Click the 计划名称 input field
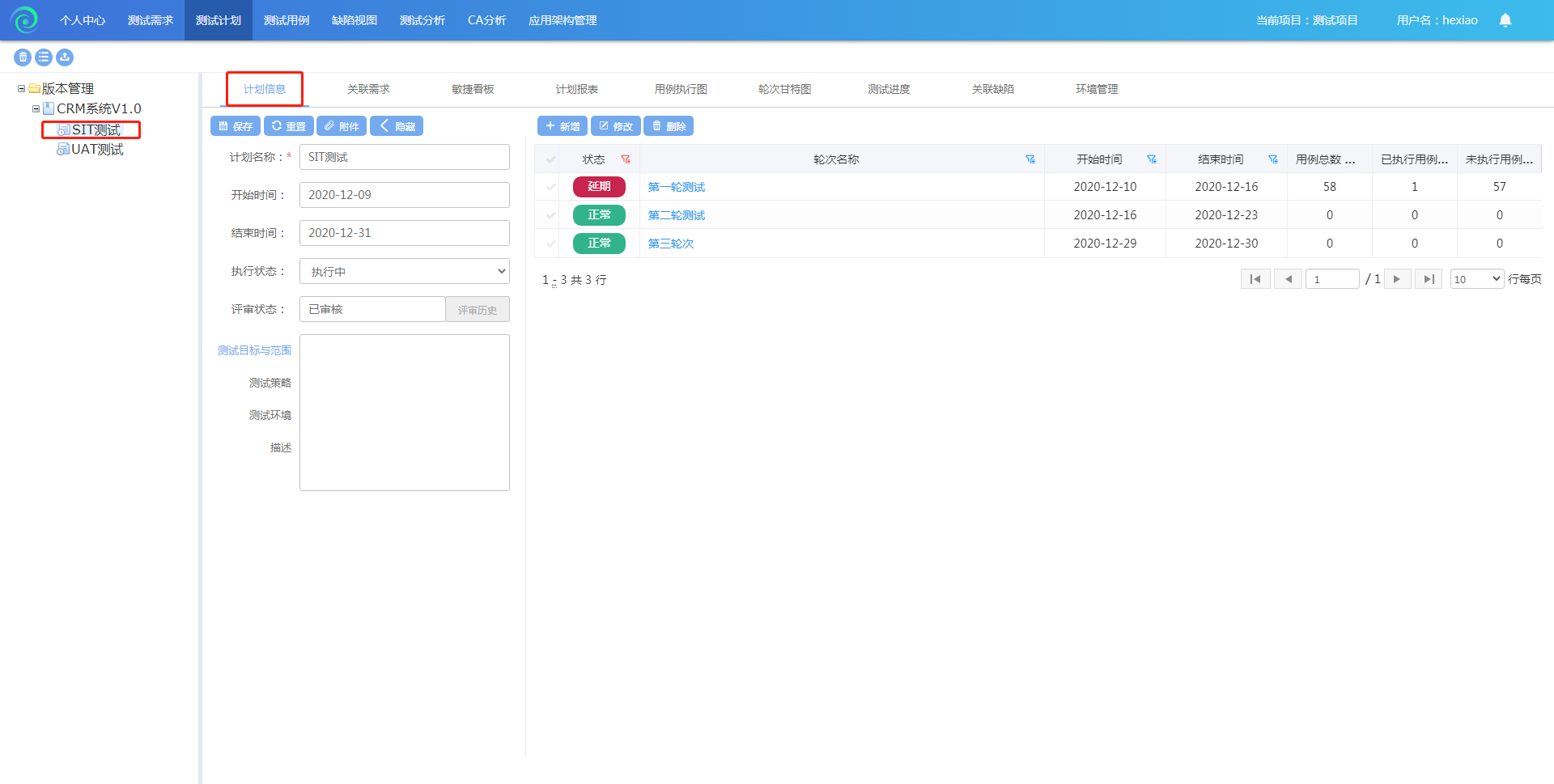 (x=405, y=157)
